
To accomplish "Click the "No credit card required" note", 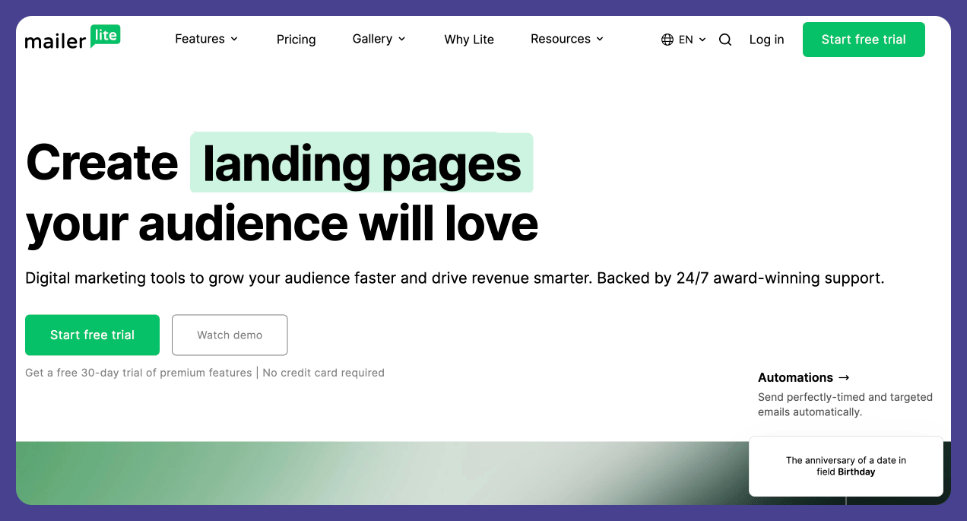I will (323, 373).
